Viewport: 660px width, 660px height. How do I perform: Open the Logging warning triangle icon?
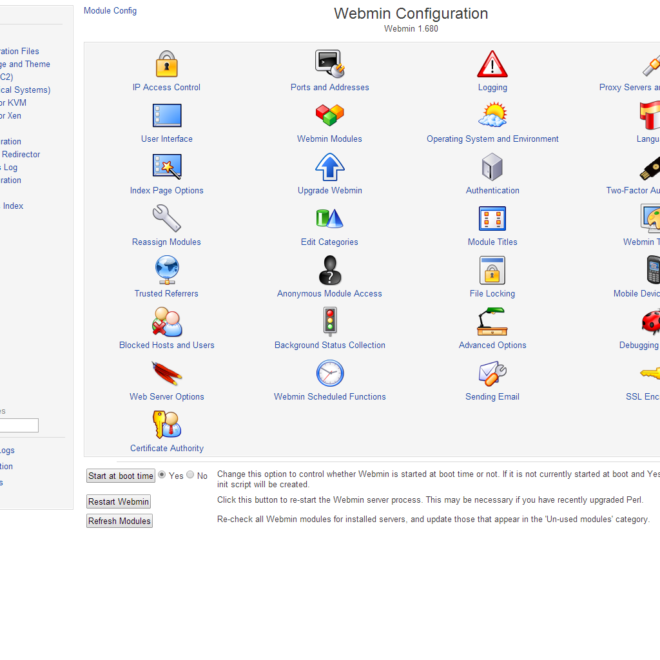click(x=492, y=64)
